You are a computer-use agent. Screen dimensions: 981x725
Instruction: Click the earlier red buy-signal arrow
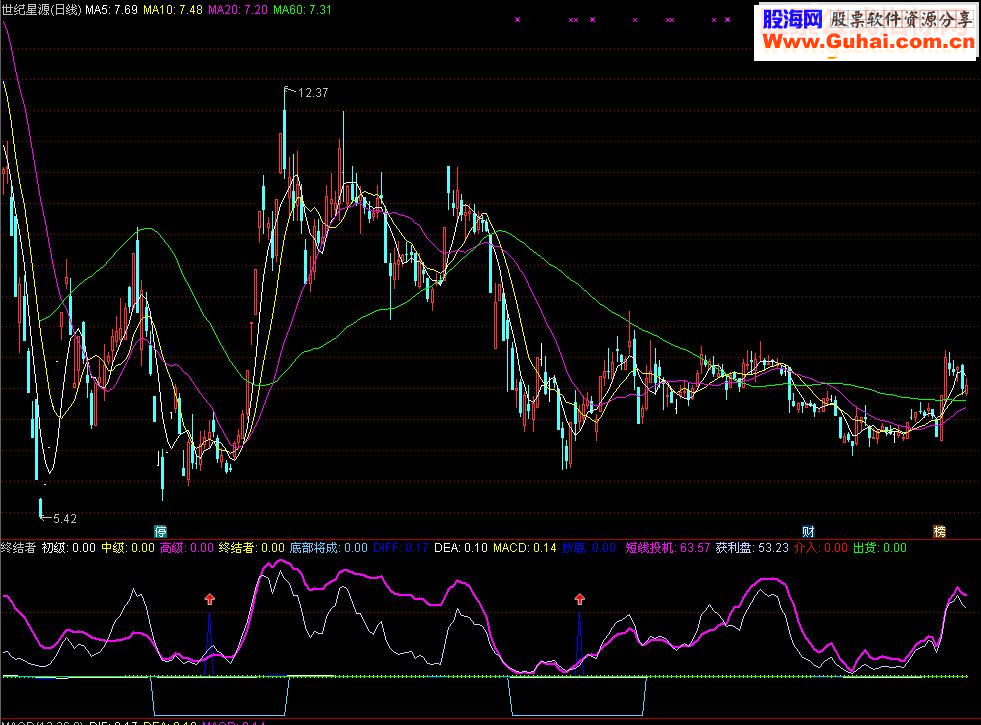tap(210, 599)
